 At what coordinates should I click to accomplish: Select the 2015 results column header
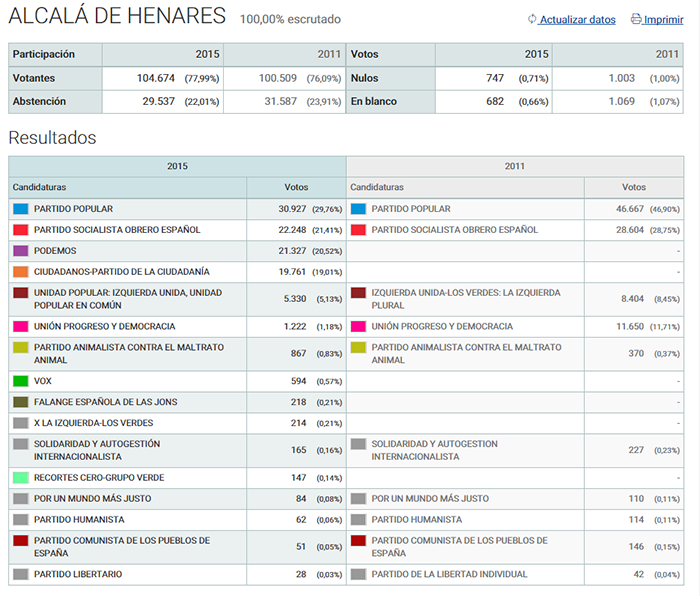coord(177,166)
